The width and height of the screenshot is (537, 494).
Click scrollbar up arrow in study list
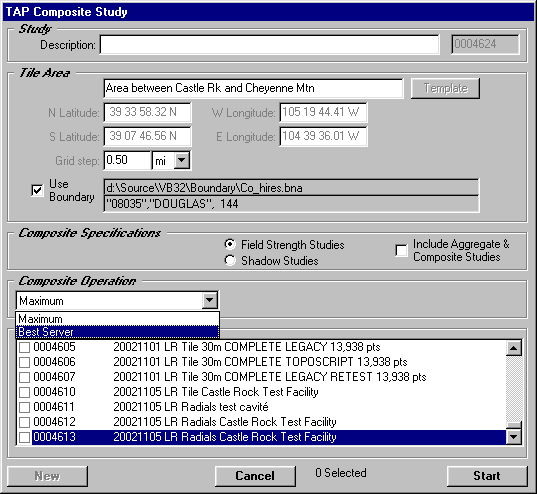click(514, 348)
